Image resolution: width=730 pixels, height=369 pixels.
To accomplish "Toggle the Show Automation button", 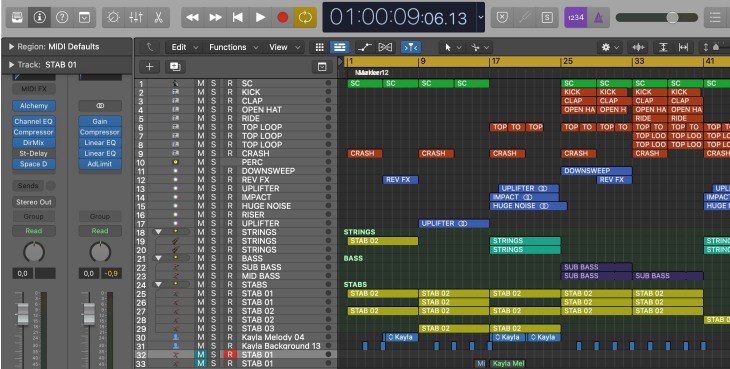I will (x=364, y=47).
